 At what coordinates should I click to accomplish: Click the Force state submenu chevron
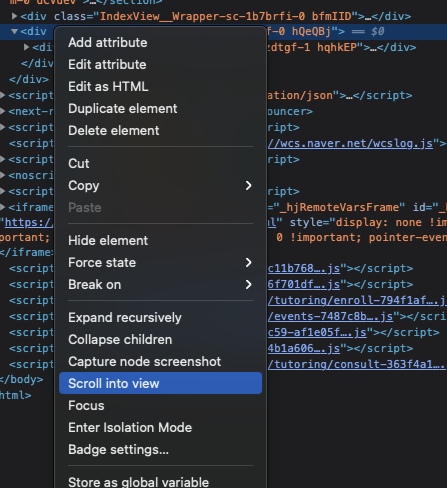click(248, 263)
